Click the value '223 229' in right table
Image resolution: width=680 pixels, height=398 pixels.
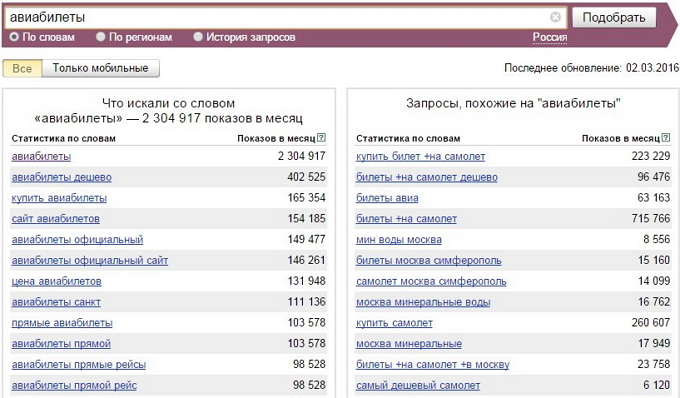tap(651, 156)
